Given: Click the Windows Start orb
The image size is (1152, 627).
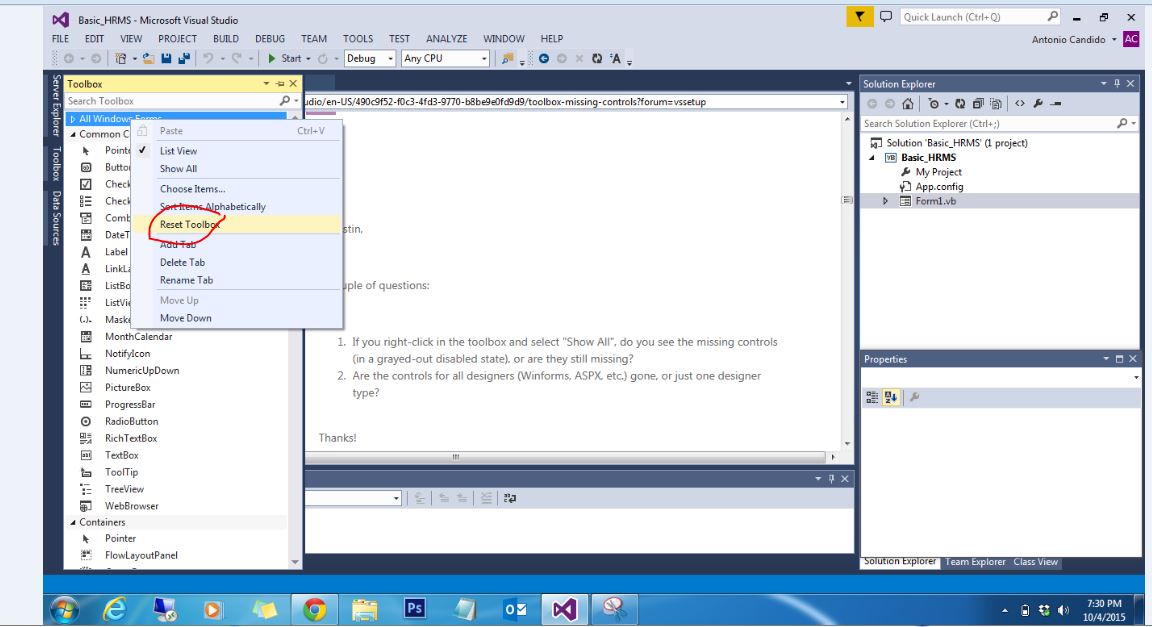Looking at the screenshot, I should 65,609.
